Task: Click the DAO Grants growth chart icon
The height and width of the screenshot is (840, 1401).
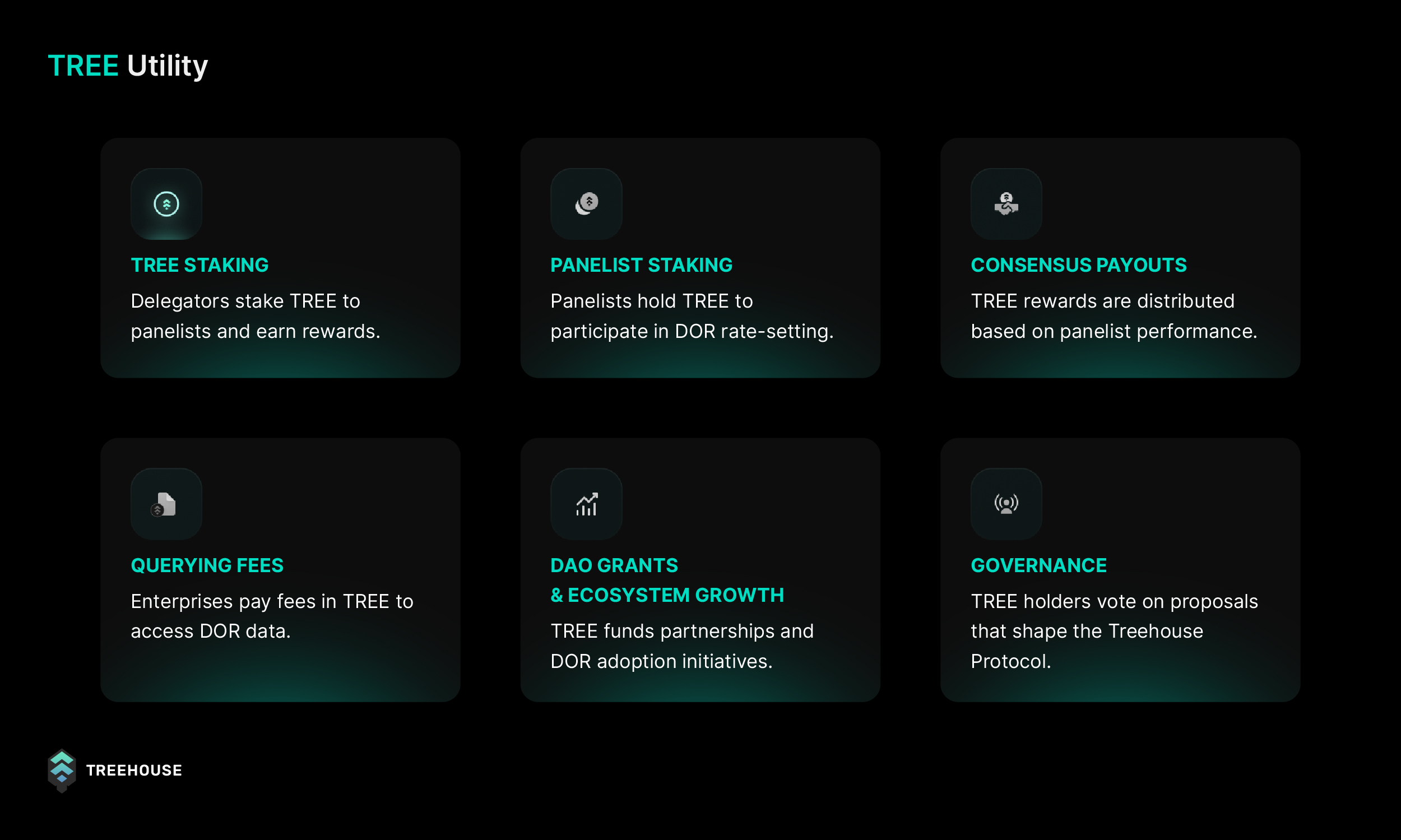Action: coord(586,504)
